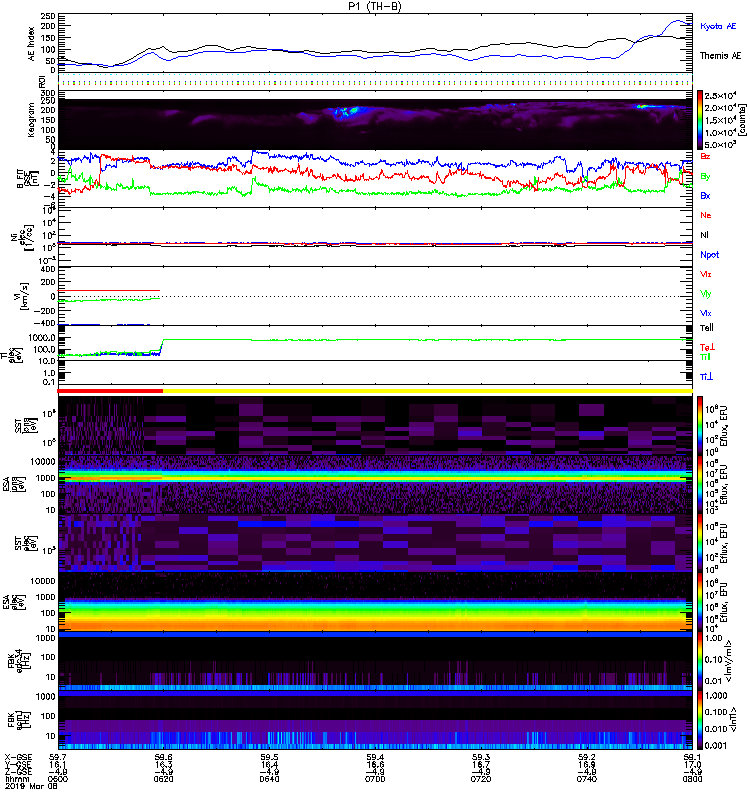Click the 0620 time tick label

163,779
